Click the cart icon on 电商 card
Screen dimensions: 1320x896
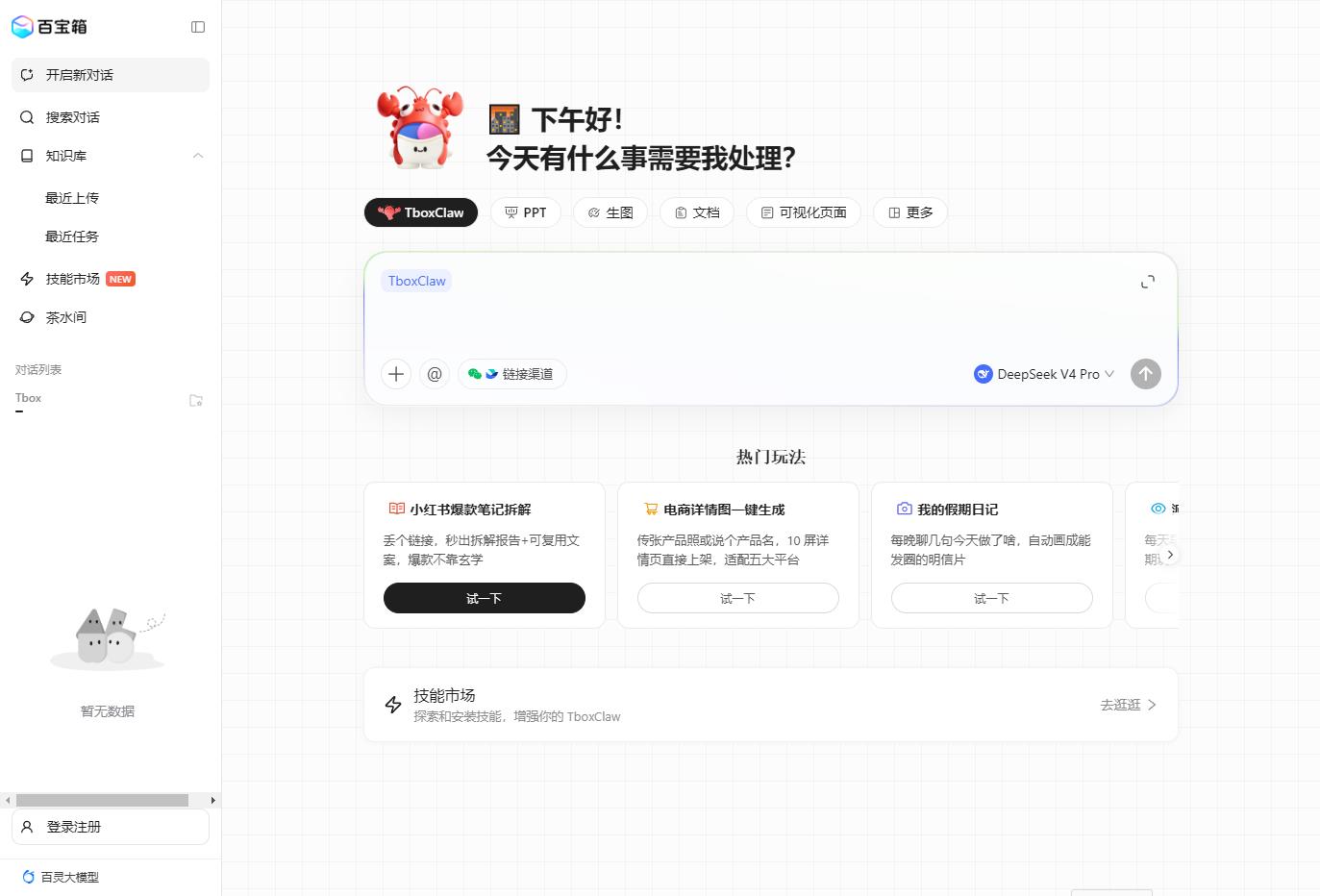pyautogui.click(x=650, y=509)
